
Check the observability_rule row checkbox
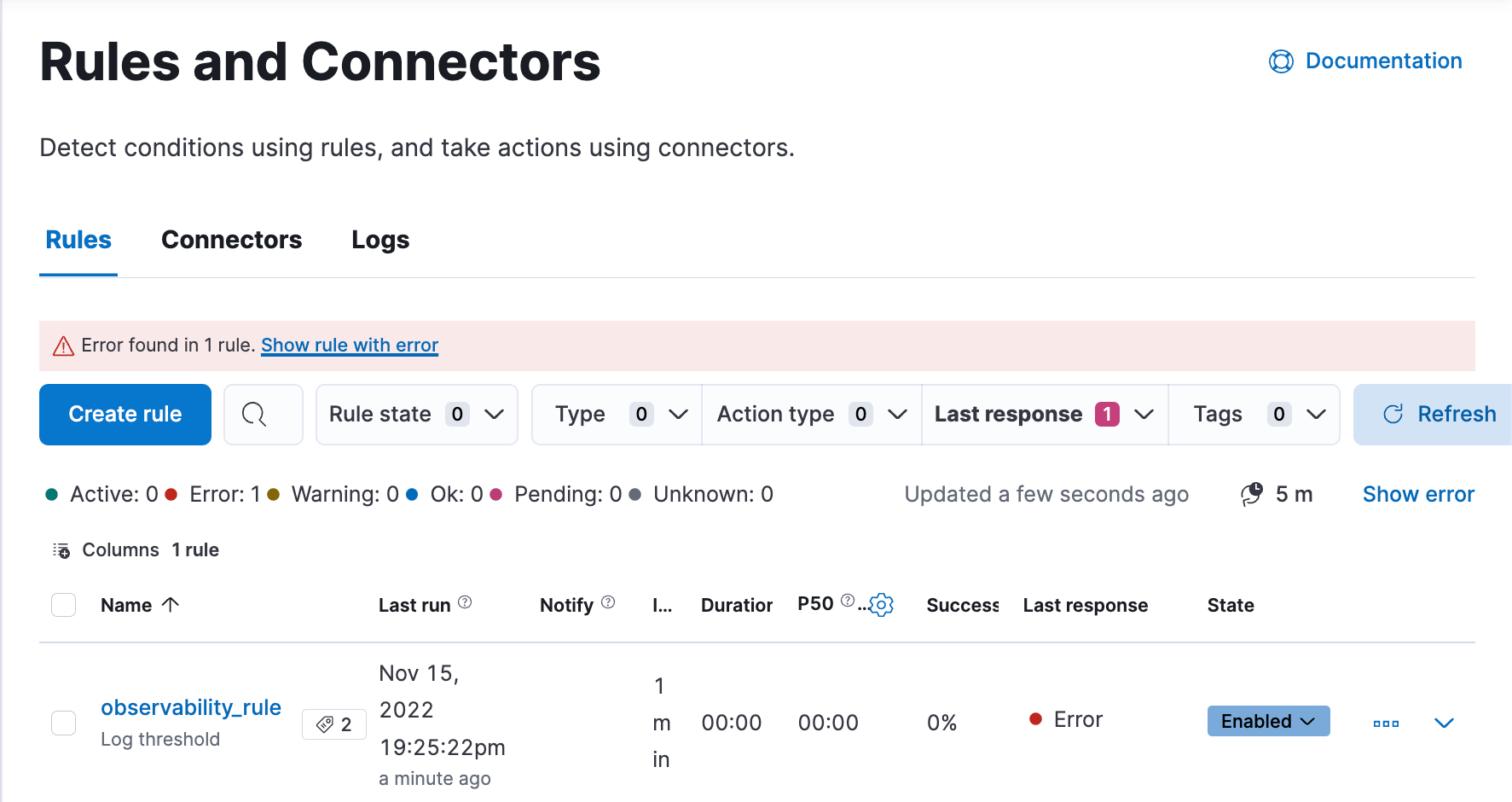tap(64, 723)
